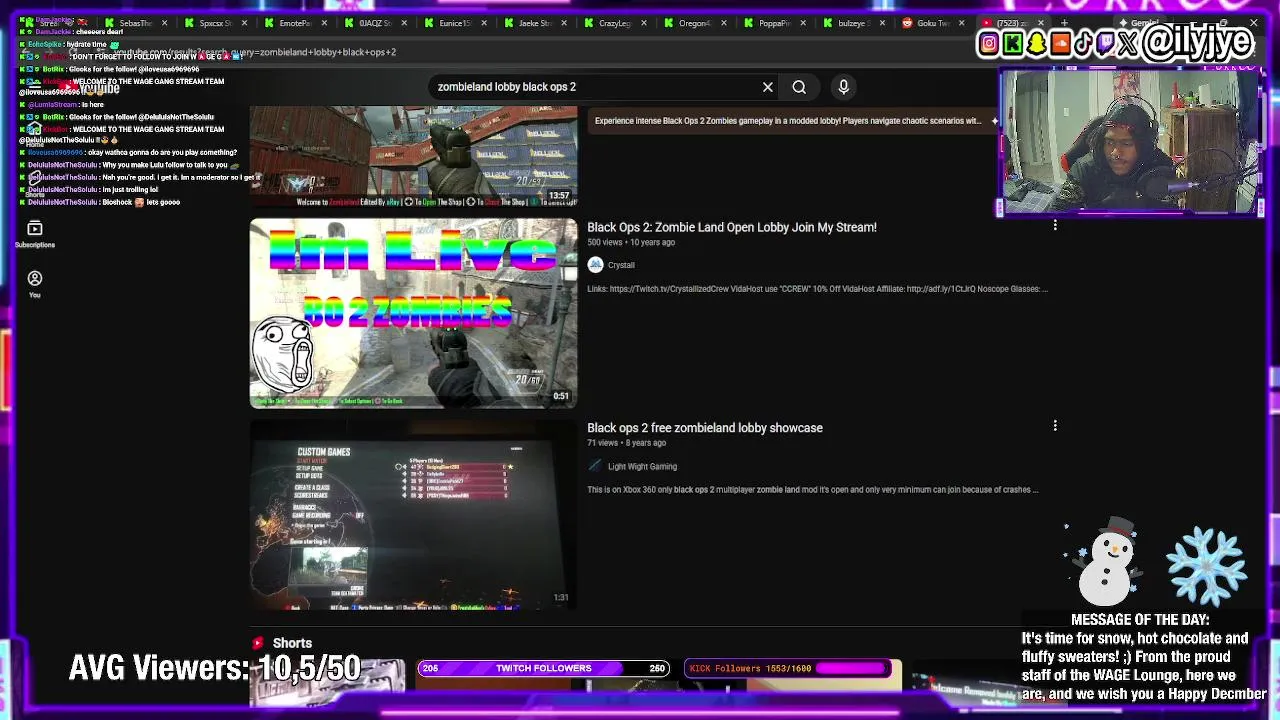Click the Shorts section heading
Viewport: 1280px width, 720px height.
tap(292, 643)
